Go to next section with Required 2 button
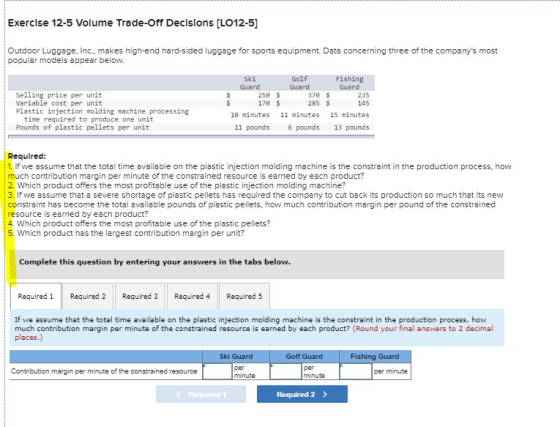The image size is (560, 427). point(302,394)
